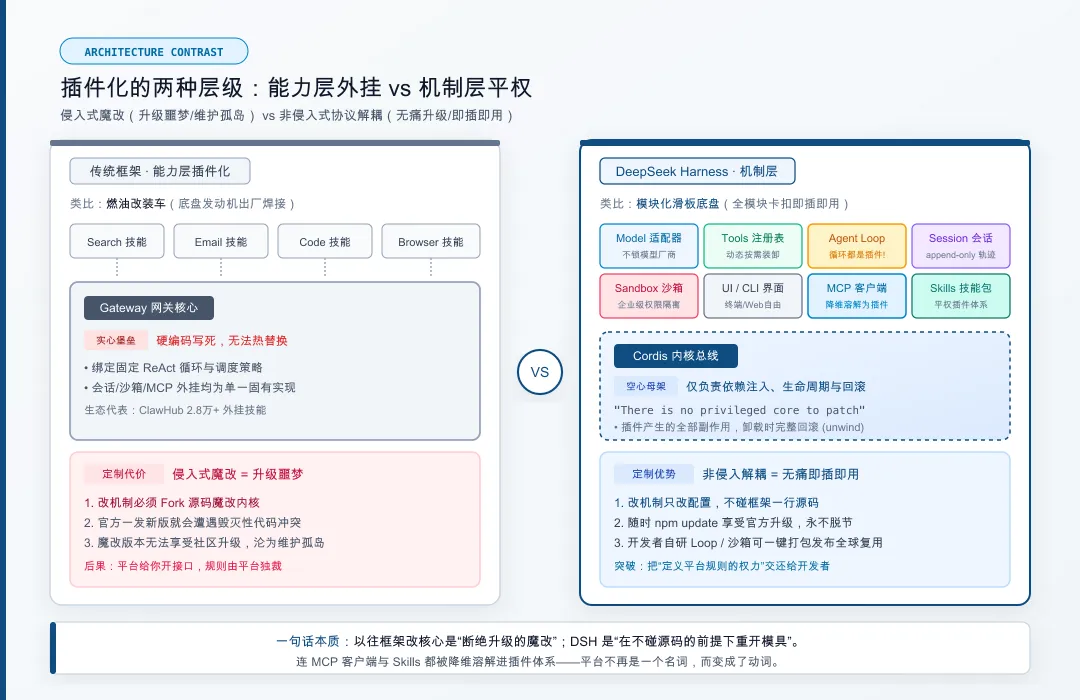Select the DeepSeek Harness · 机制层 label
Screen dimensions: 1080x700
[697, 171]
